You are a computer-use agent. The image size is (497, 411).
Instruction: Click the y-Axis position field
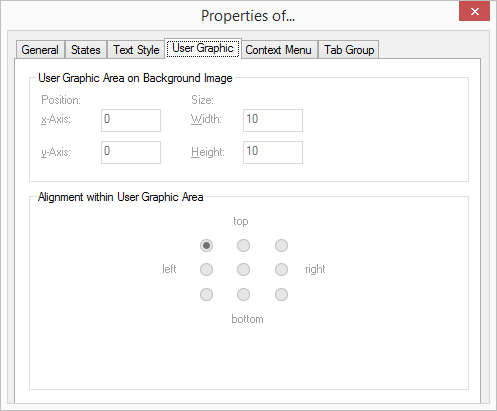coord(131,152)
